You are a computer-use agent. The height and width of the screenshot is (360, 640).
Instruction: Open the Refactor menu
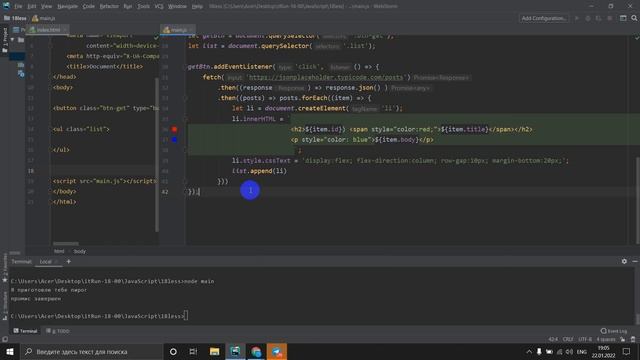[109, 7]
